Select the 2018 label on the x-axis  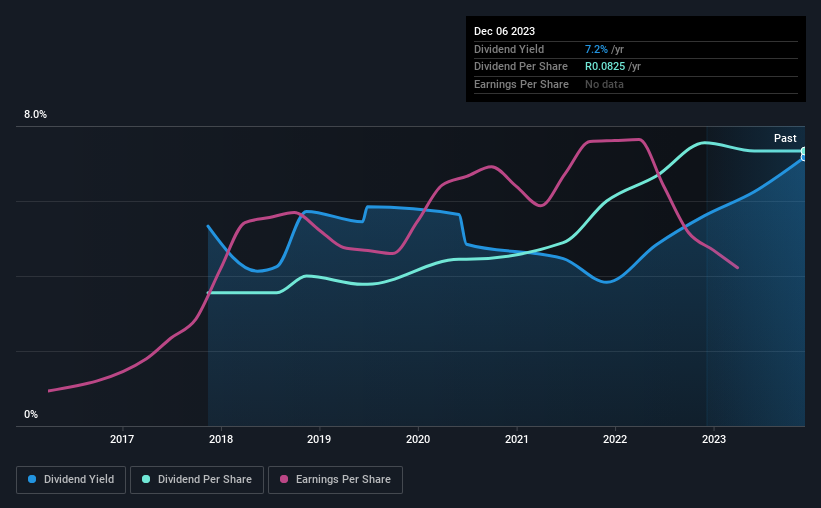[221, 439]
